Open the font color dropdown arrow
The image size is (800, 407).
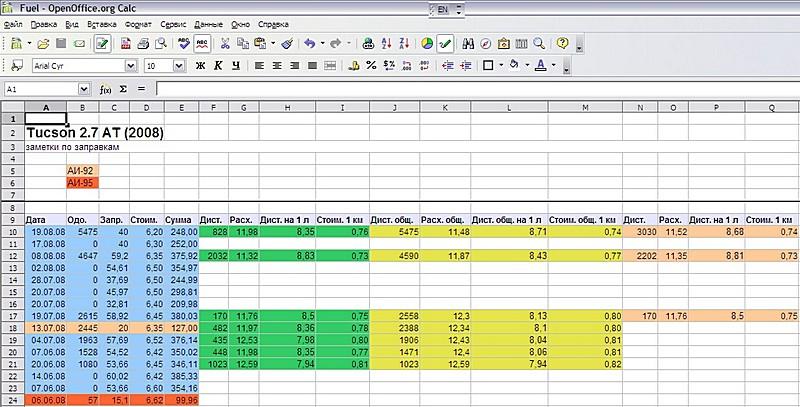[x=554, y=66]
